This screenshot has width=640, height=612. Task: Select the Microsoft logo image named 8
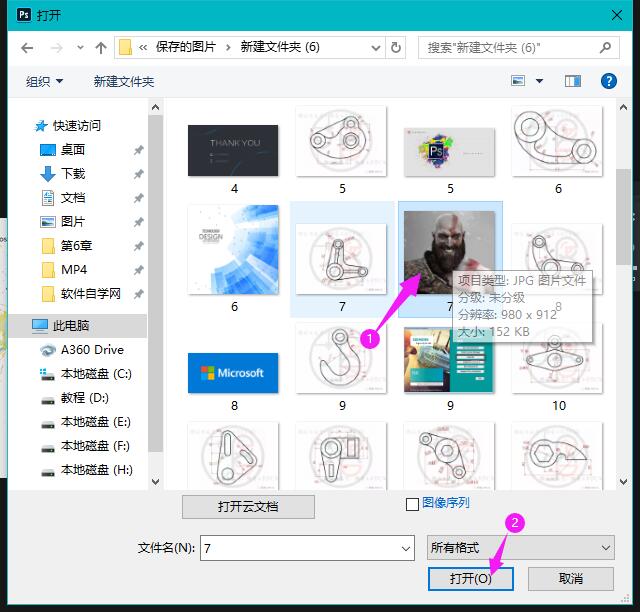(x=233, y=373)
